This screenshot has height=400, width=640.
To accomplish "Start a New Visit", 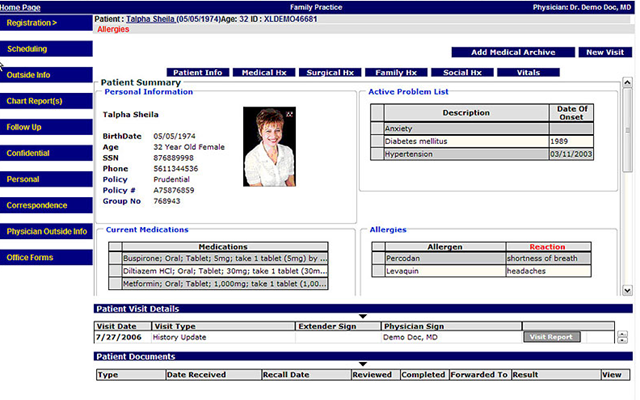I will [x=605, y=52].
